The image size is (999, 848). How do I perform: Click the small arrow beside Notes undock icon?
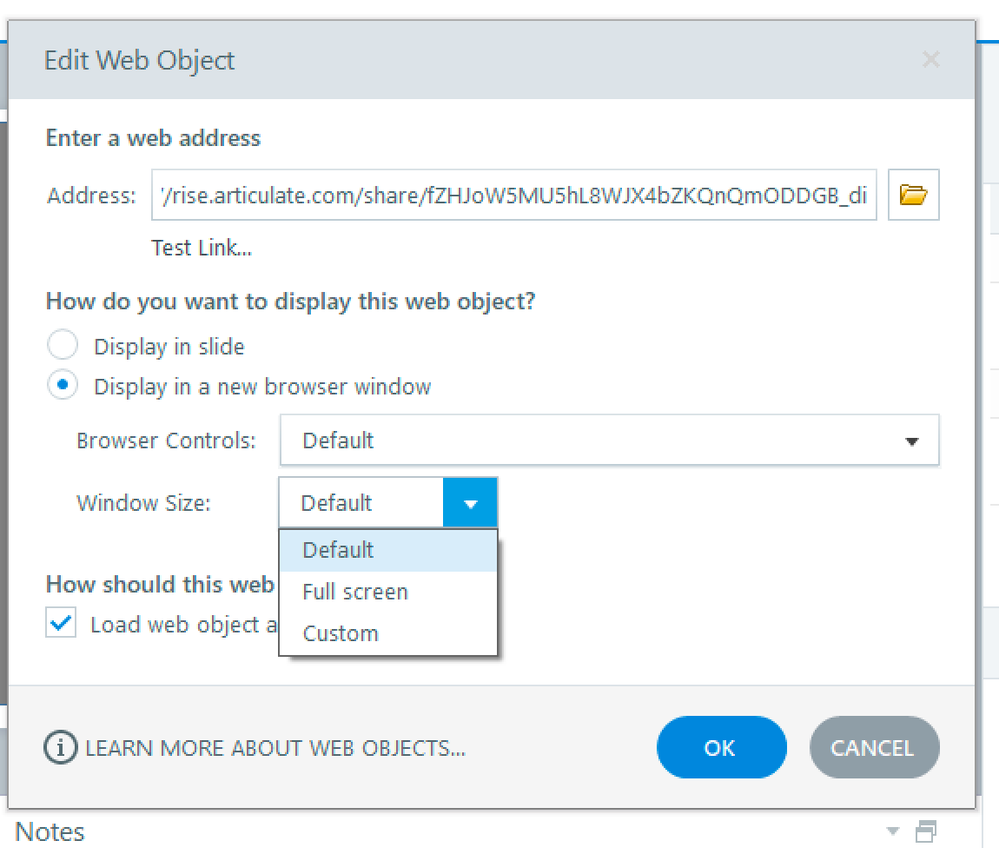893,832
